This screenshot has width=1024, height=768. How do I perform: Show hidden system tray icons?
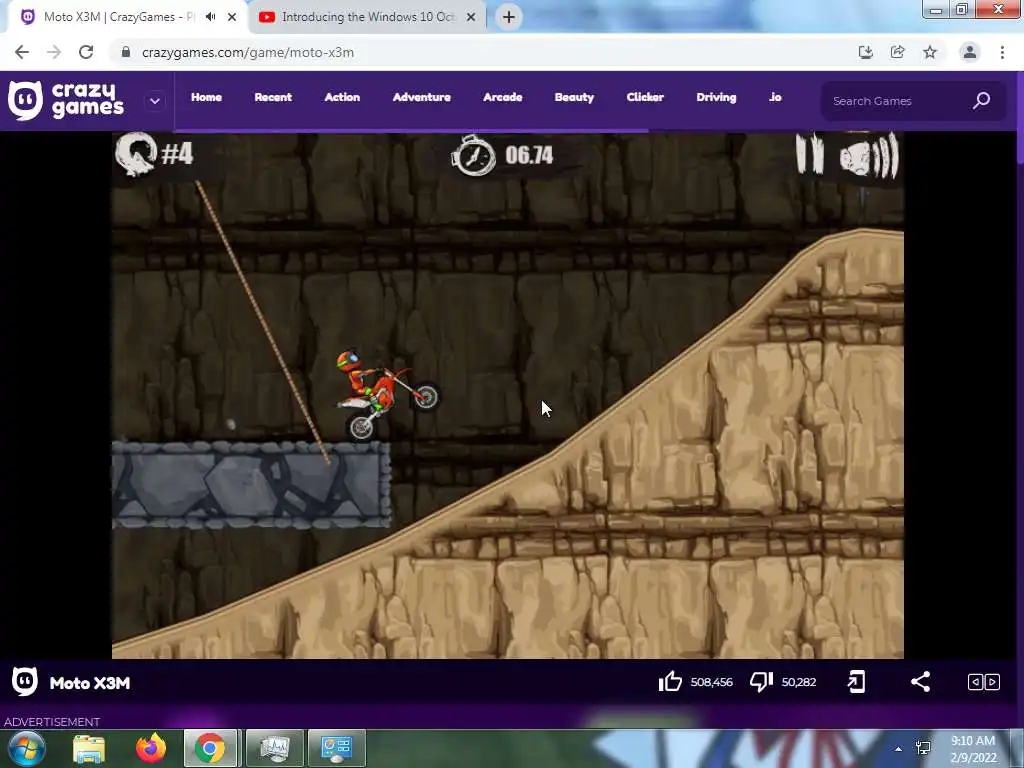(x=899, y=749)
